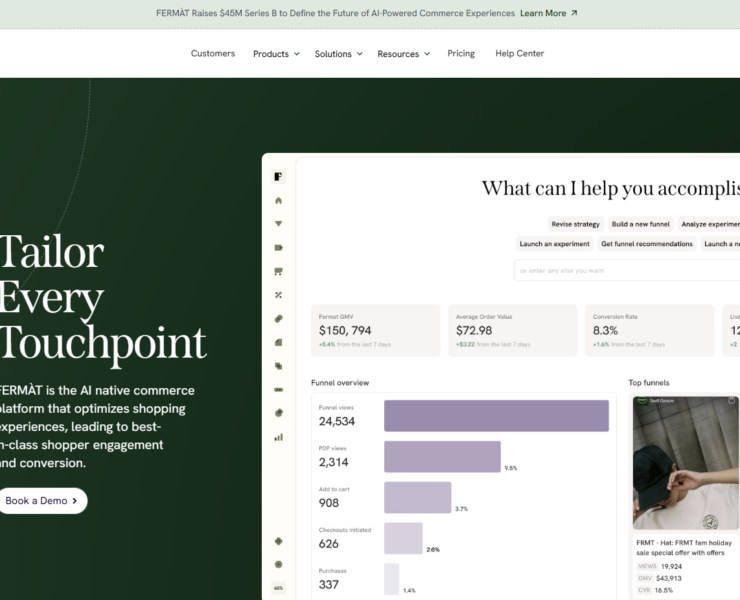
Task: Click the Fermat GMV $150, 794 card
Action: (376, 330)
